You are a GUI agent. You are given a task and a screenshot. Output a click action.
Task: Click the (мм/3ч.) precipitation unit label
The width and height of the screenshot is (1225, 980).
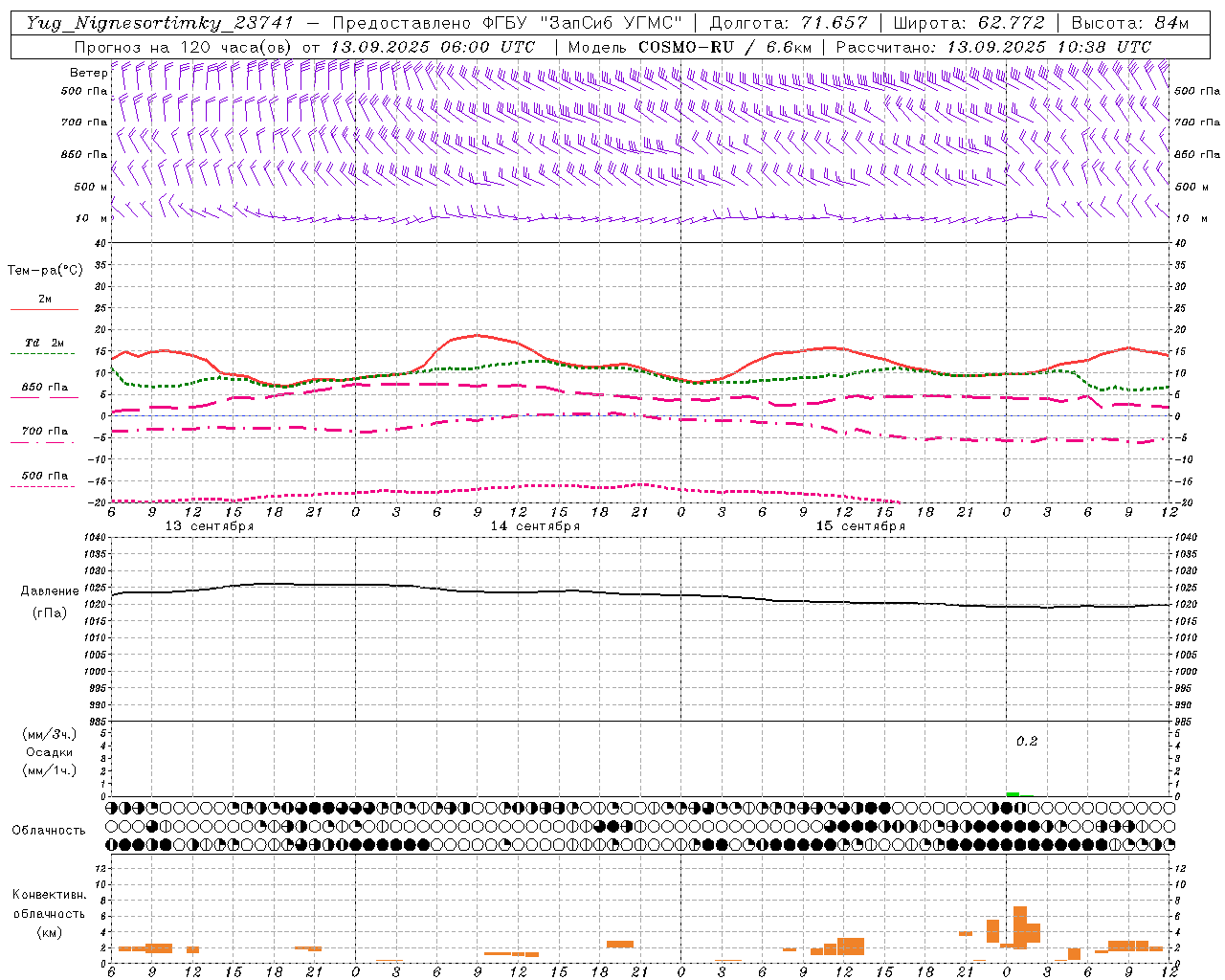(x=50, y=734)
